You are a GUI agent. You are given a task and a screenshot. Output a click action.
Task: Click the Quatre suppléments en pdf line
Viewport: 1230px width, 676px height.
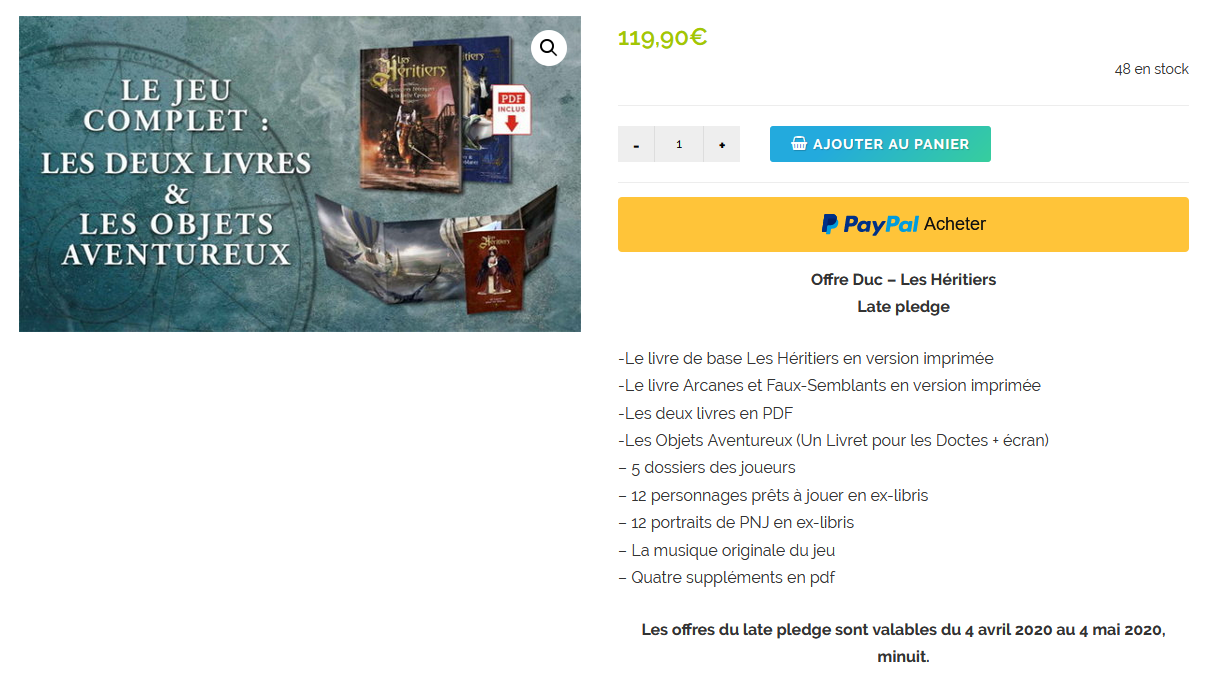pyautogui.click(x=726, y=577)
